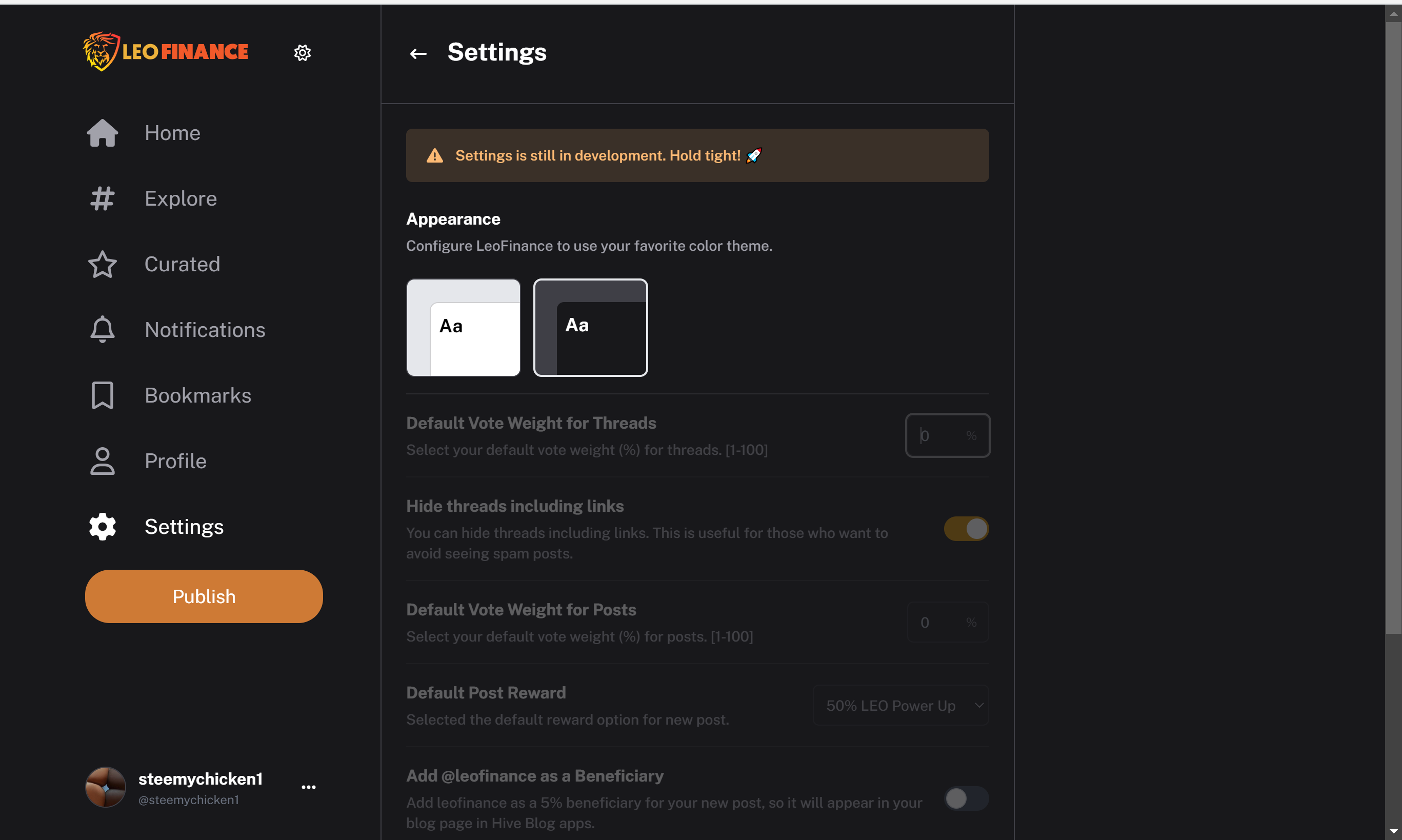Screen dimensions: 1402x840
Task: Click 'Hide threads including links' label
Action: 514,506
